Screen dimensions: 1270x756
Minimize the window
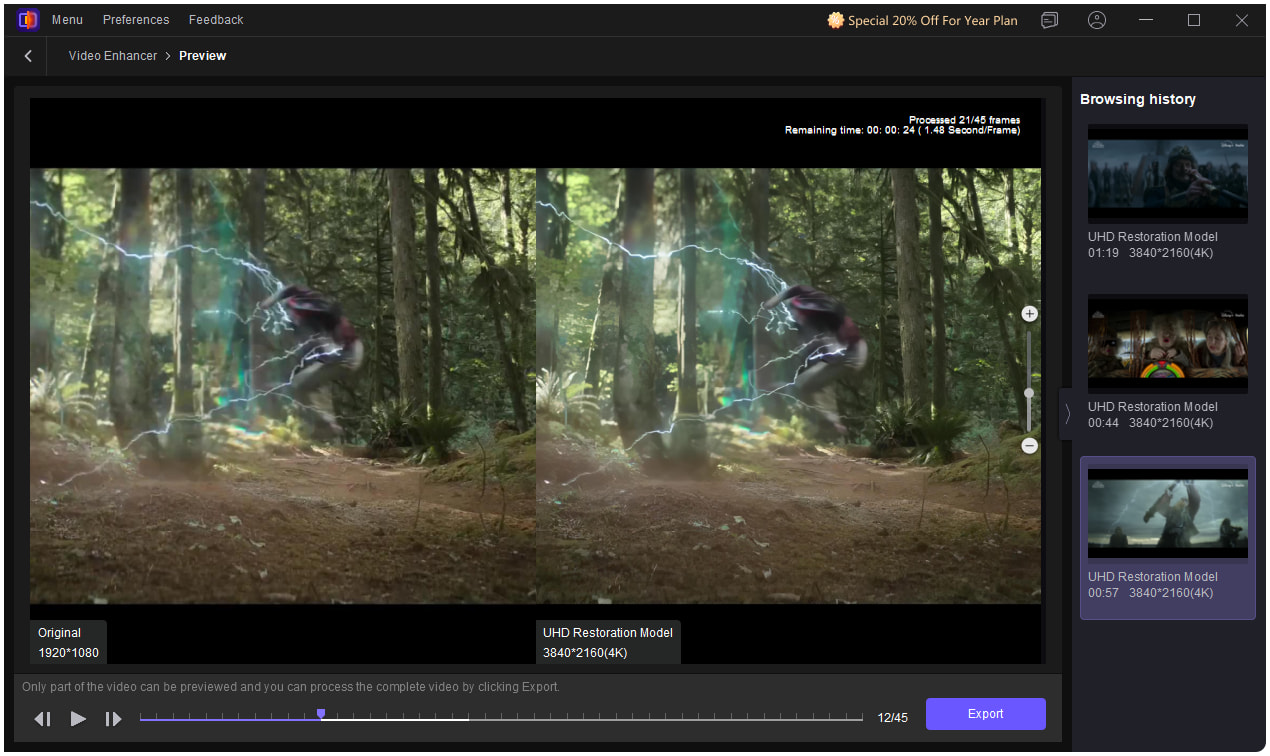point(1146,20)
